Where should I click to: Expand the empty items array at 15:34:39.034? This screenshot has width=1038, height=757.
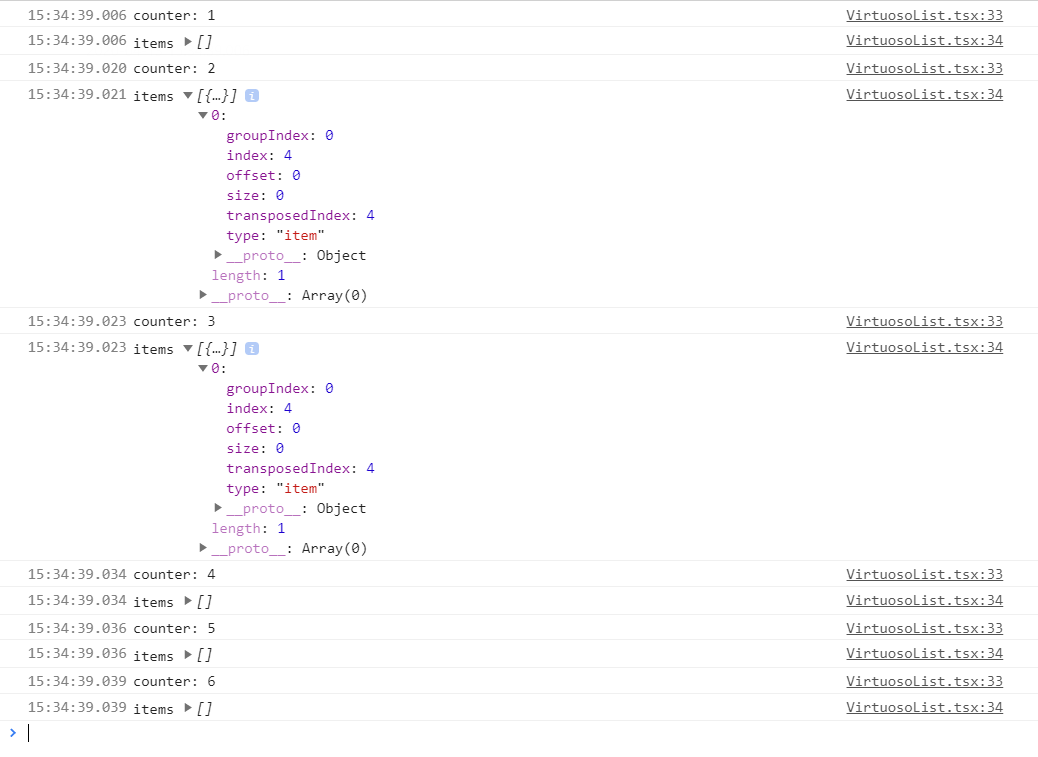click(x=188, y=601)
